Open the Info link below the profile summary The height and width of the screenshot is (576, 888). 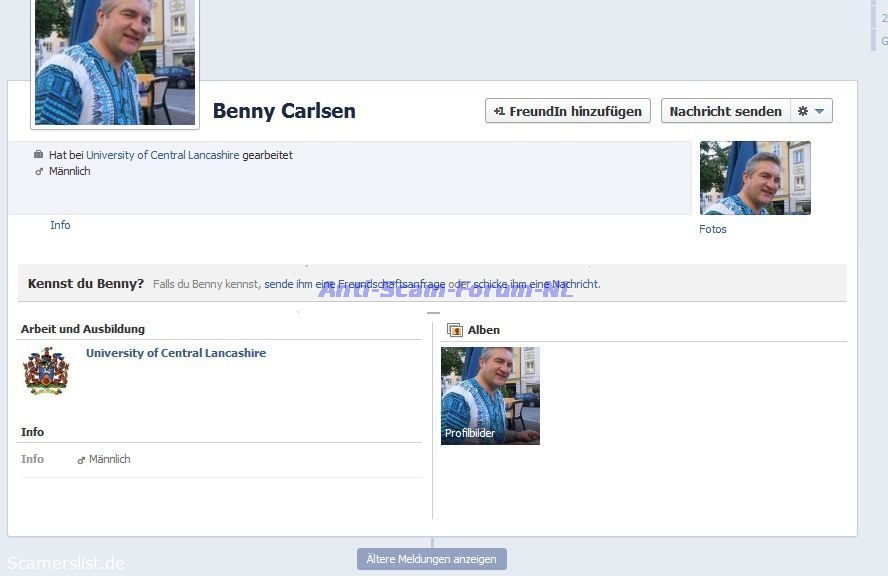[x=60, y=225]
